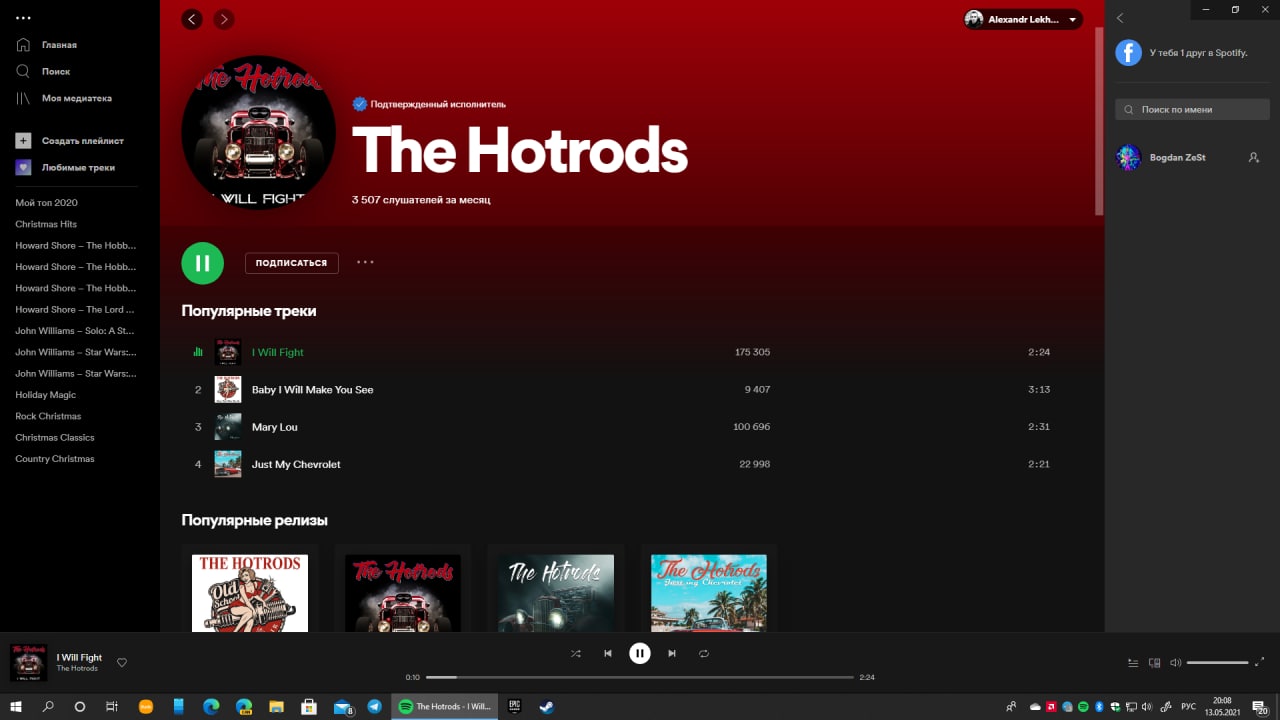This screenshot has width=1280, height=720.
Task: Switch to full screen mode icon
Action: (1260, 662)
